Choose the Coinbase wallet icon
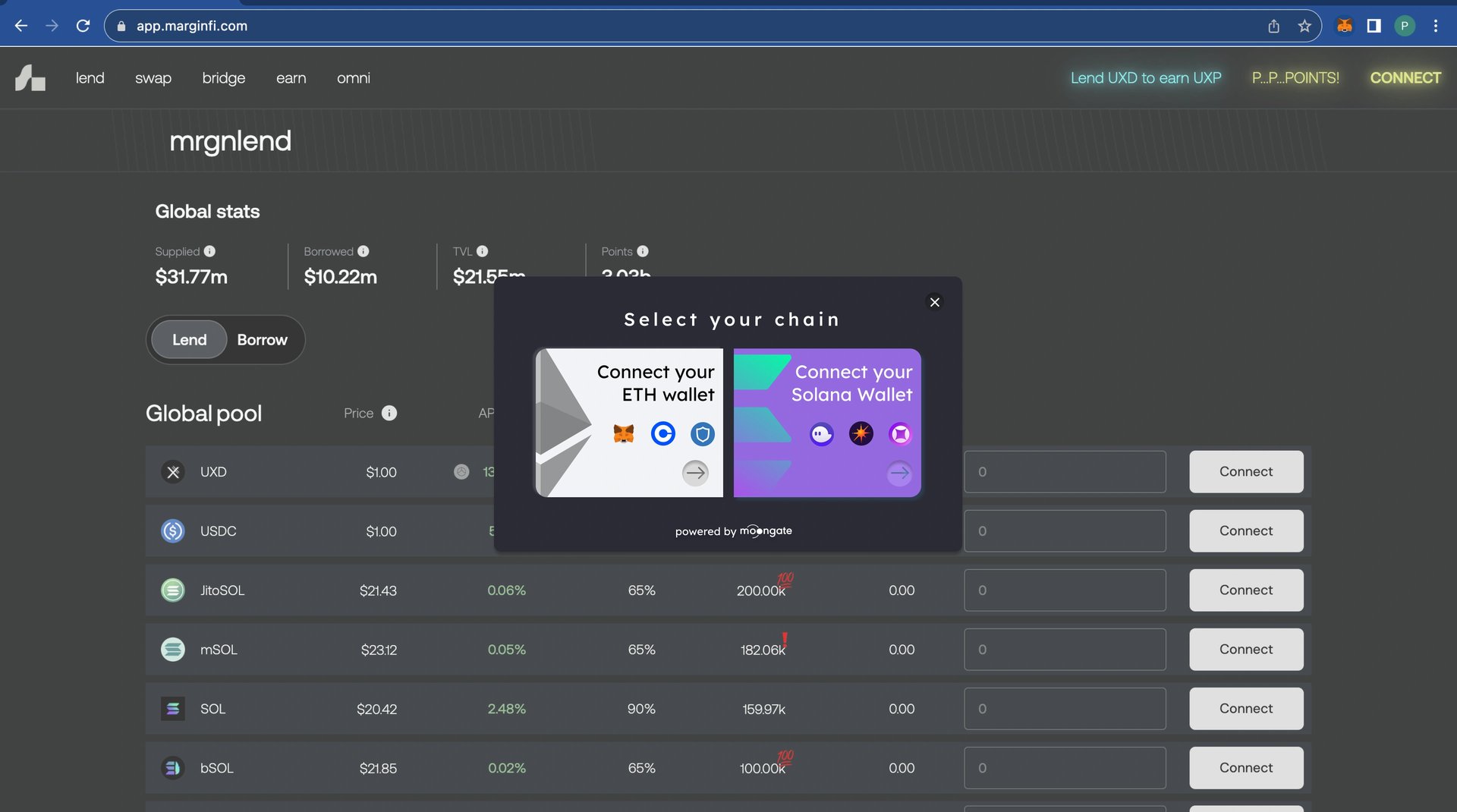The width and height of the screenshot is (1457, 812). pyautogui.click(x=663, y=434)
